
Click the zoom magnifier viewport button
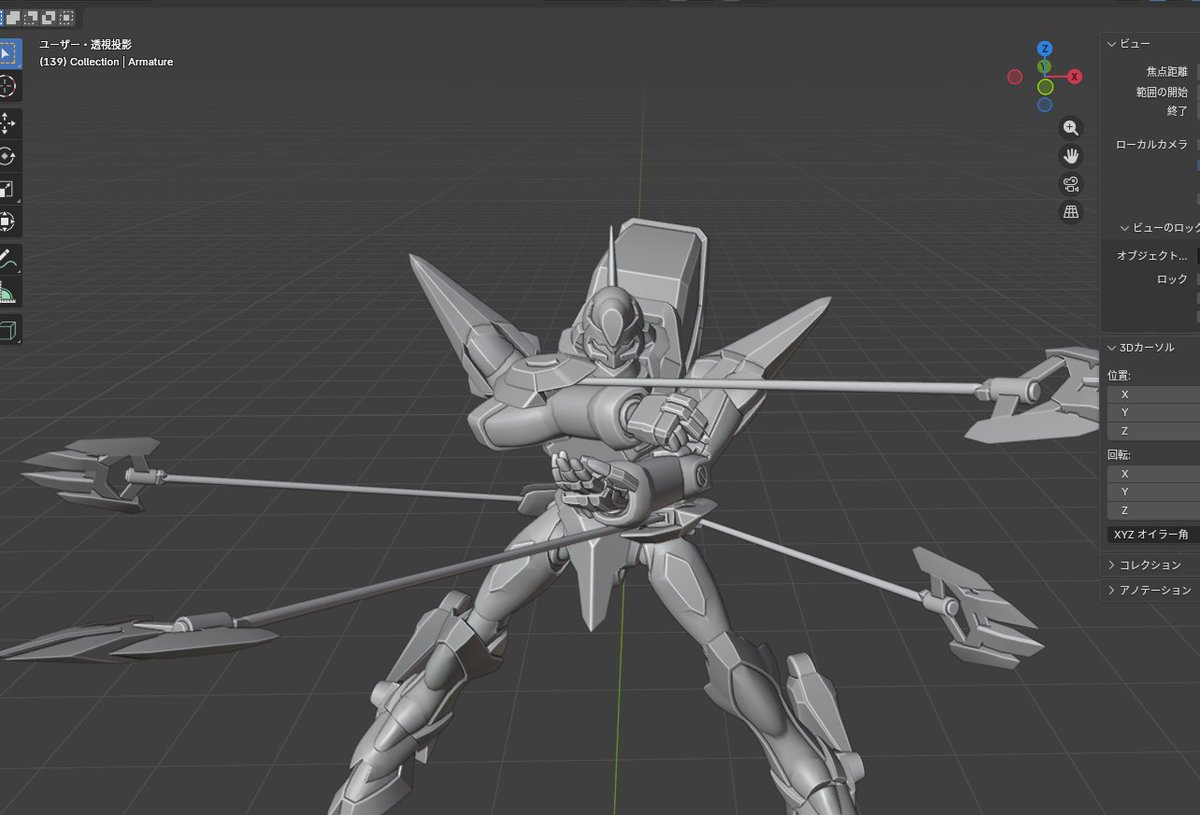[1071, 128]
